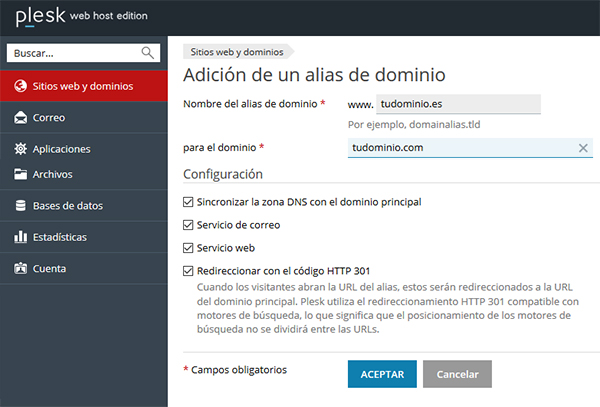Click the HTTP 301 redirect description paragraph
This screenshot has height=407, width=600.
[388, 308]
